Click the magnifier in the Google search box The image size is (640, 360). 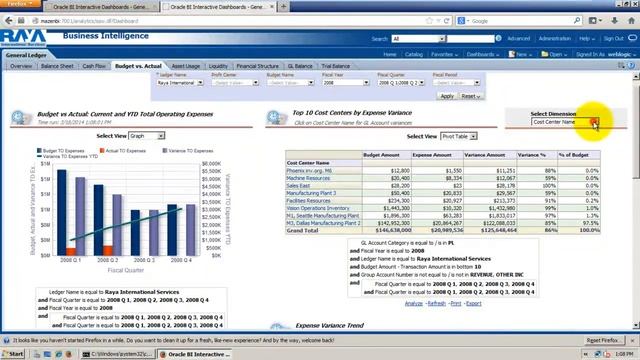[x=577, y=20]
